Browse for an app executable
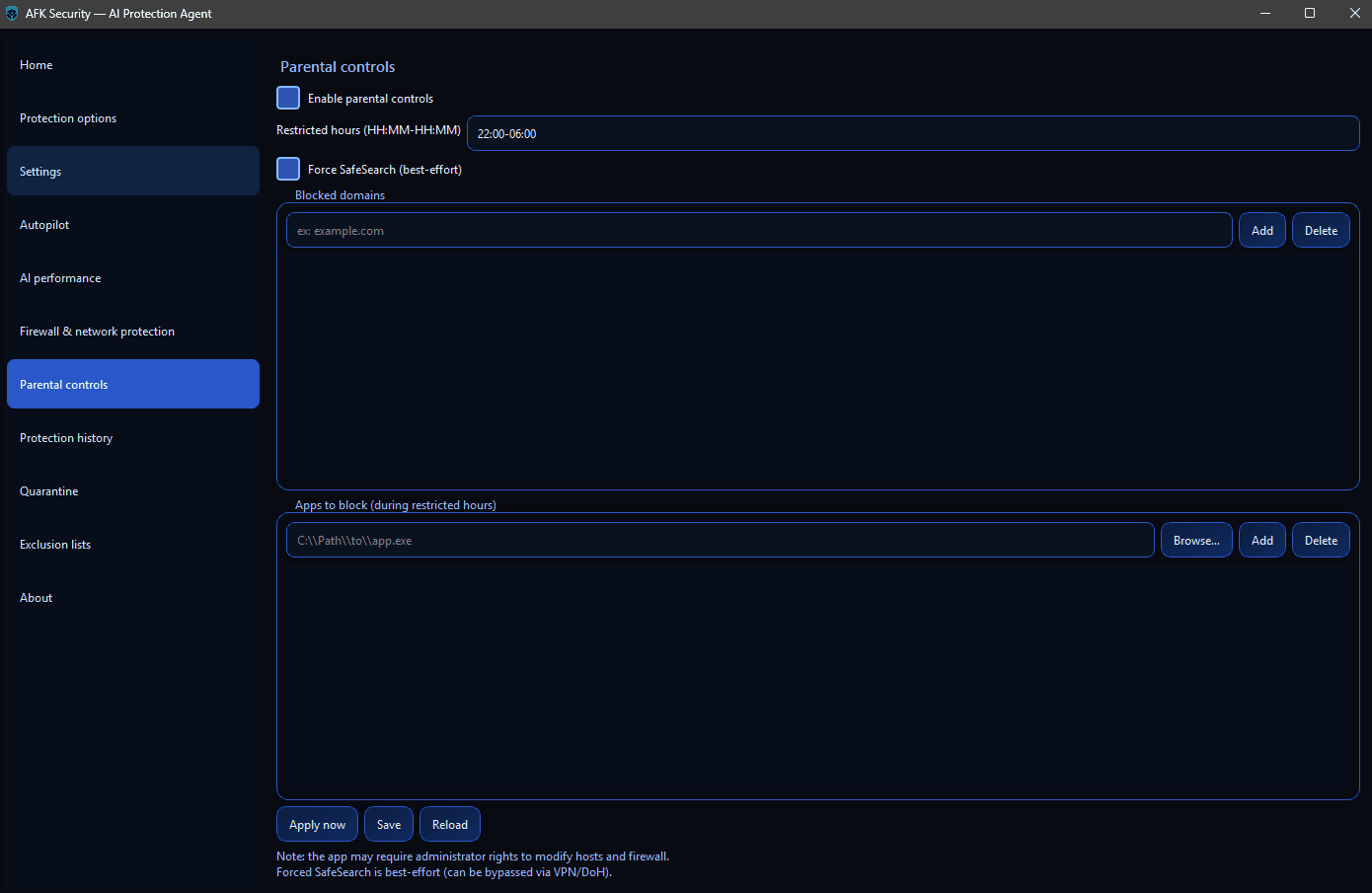The width and height of the screenshot is (1372, 893). tap(1196, 540)
